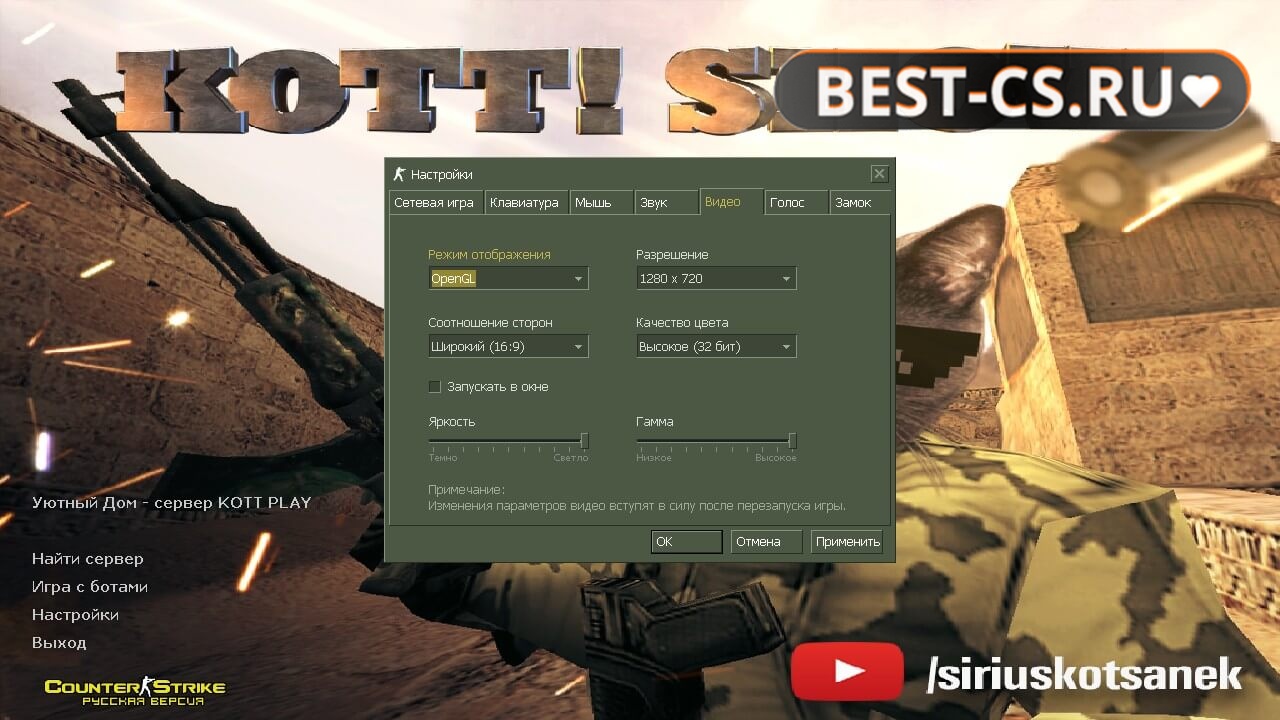Screen dimensions: 1280x720
Task: Open Настройки in the main menu
Action: [x=75, y=615]
